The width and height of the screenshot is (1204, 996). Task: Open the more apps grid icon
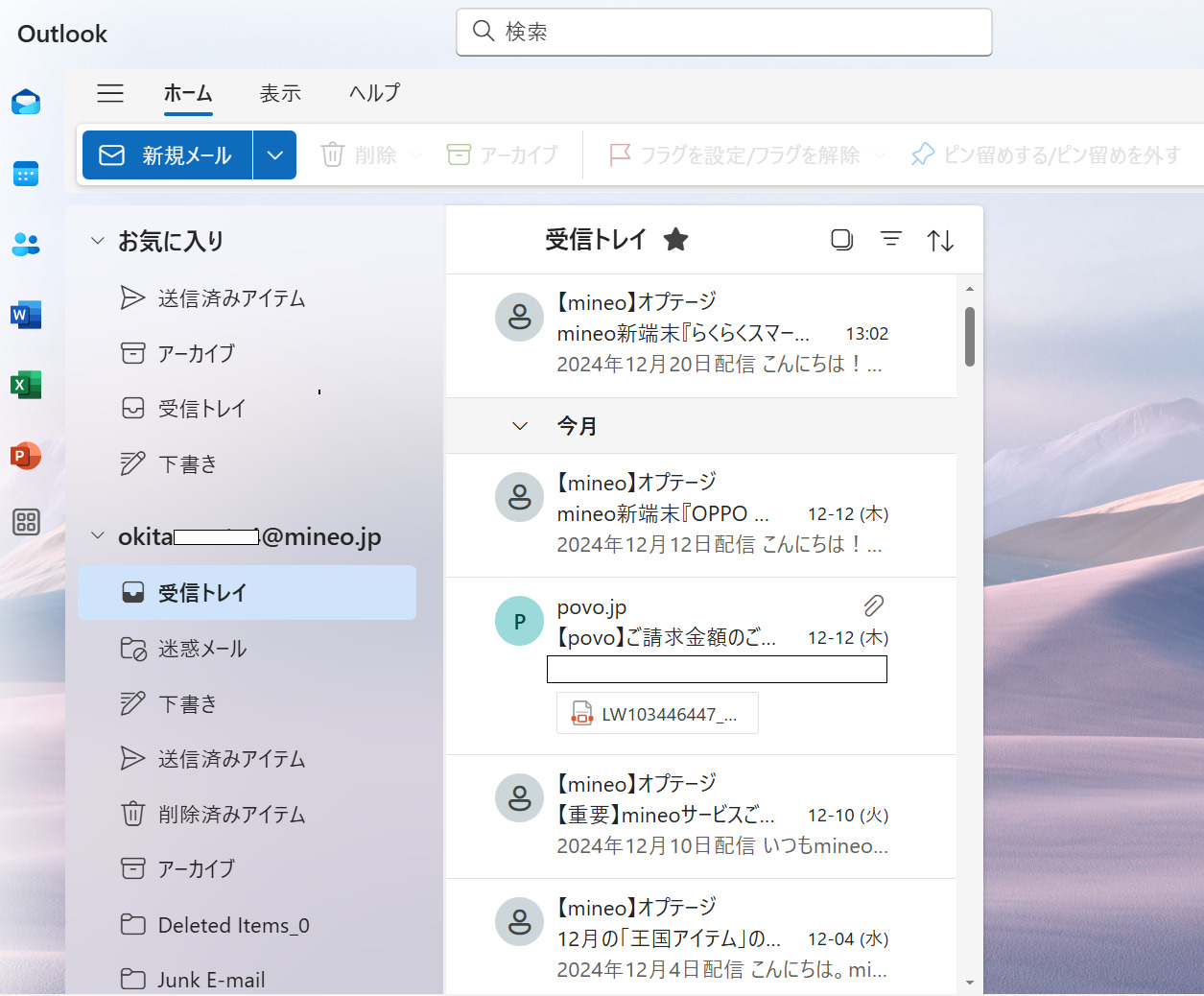coord(26,522)
